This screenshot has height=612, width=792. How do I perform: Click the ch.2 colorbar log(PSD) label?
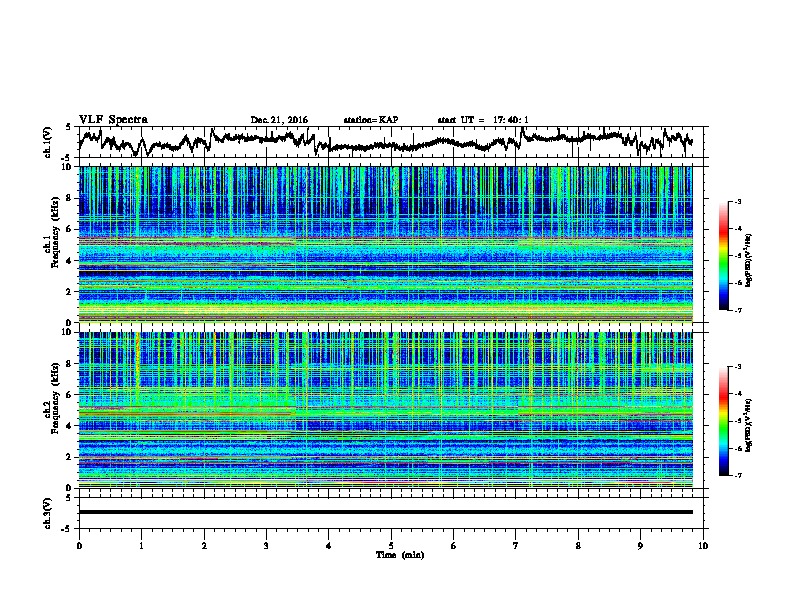pos(749,425)
